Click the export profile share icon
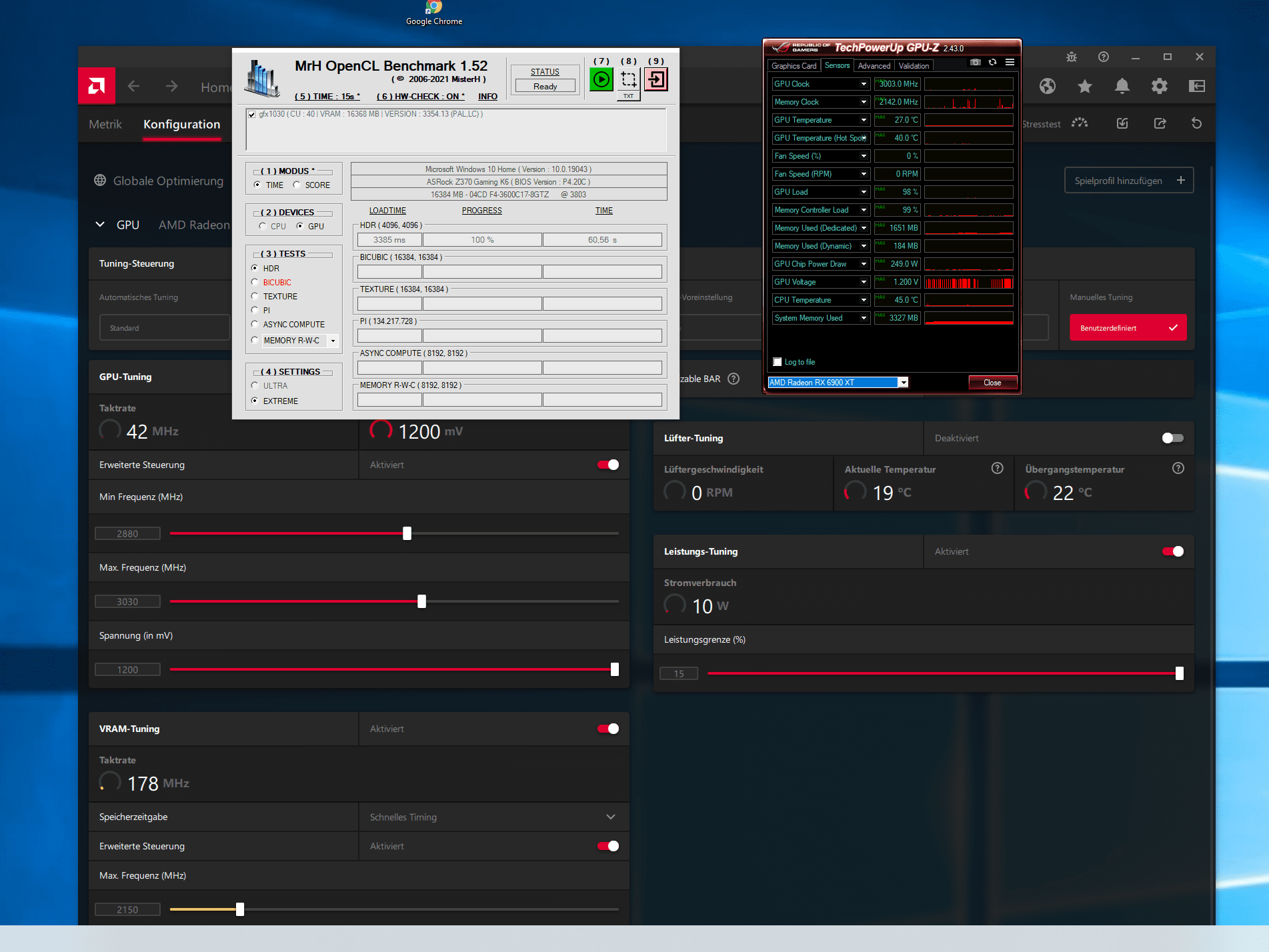 pyautogui.click(x=1160, y=123)
